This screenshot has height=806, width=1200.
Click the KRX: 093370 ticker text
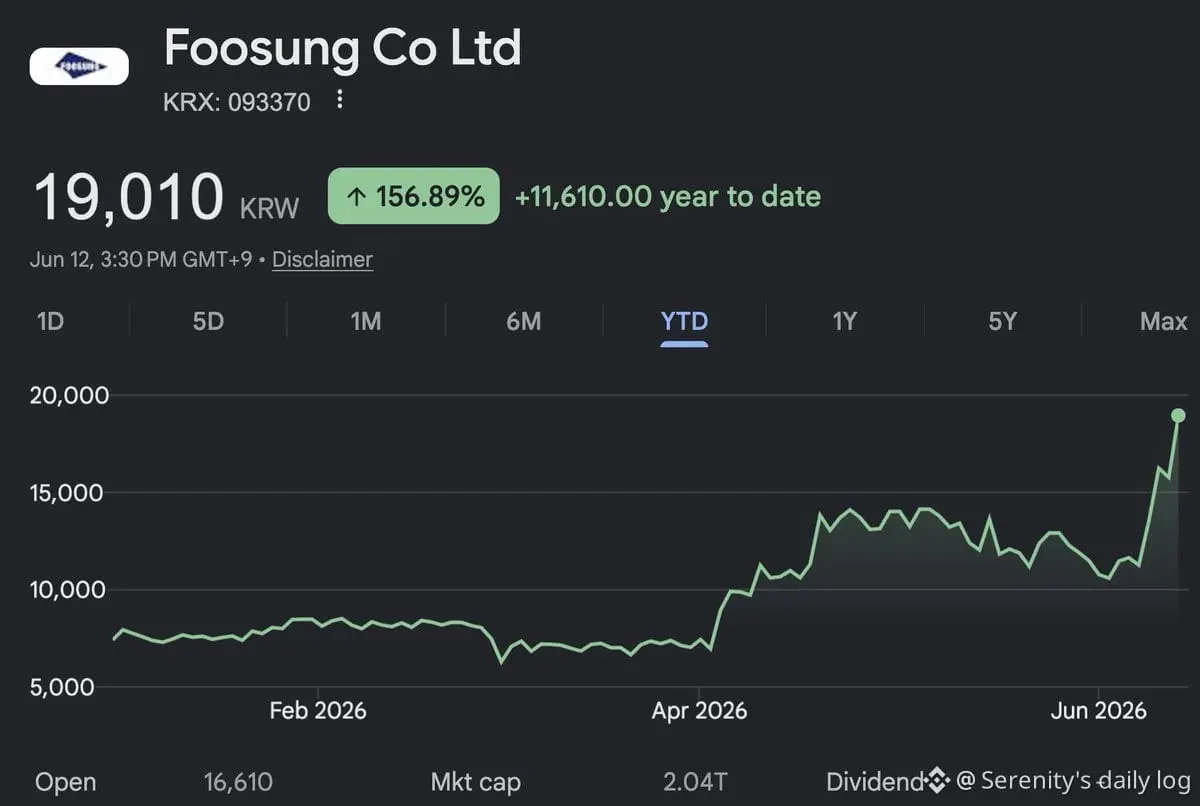coord(237,101)
